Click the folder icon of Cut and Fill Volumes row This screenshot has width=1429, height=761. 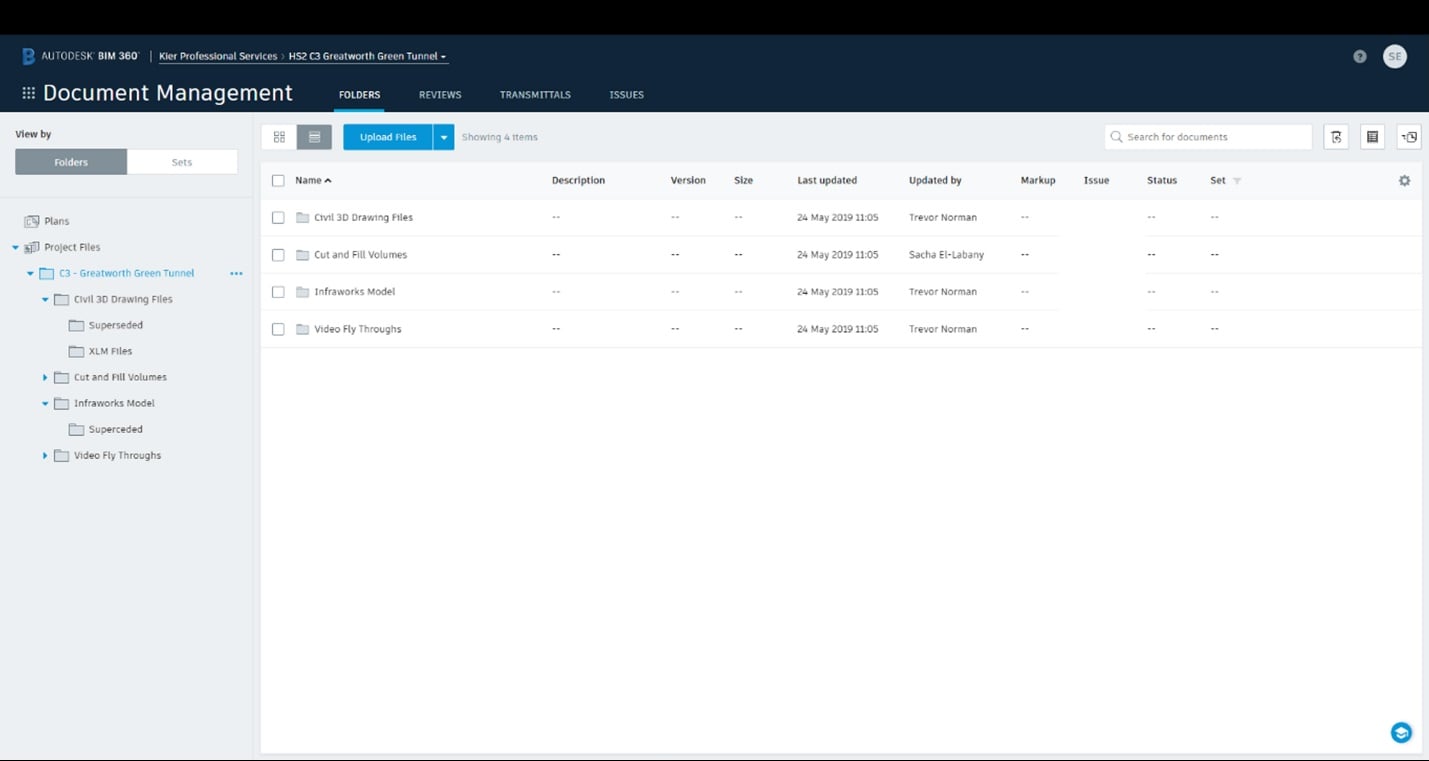tap(303, 255)
